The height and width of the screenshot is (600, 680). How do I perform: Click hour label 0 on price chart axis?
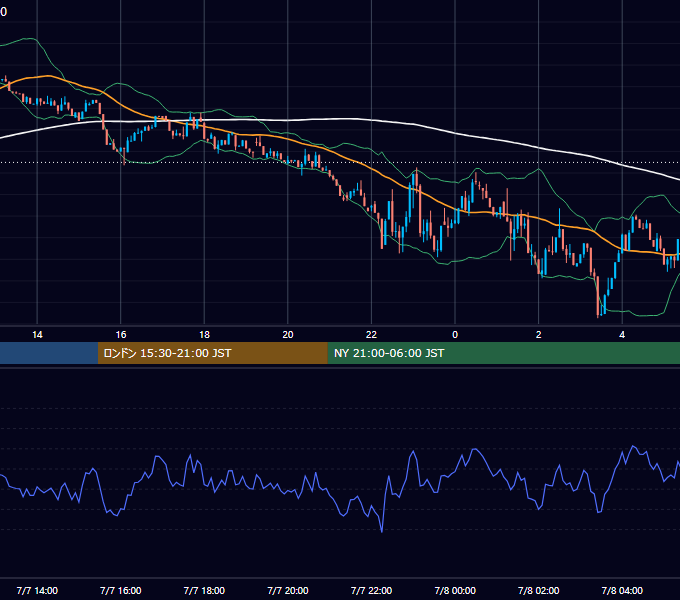tap(455, 335)
